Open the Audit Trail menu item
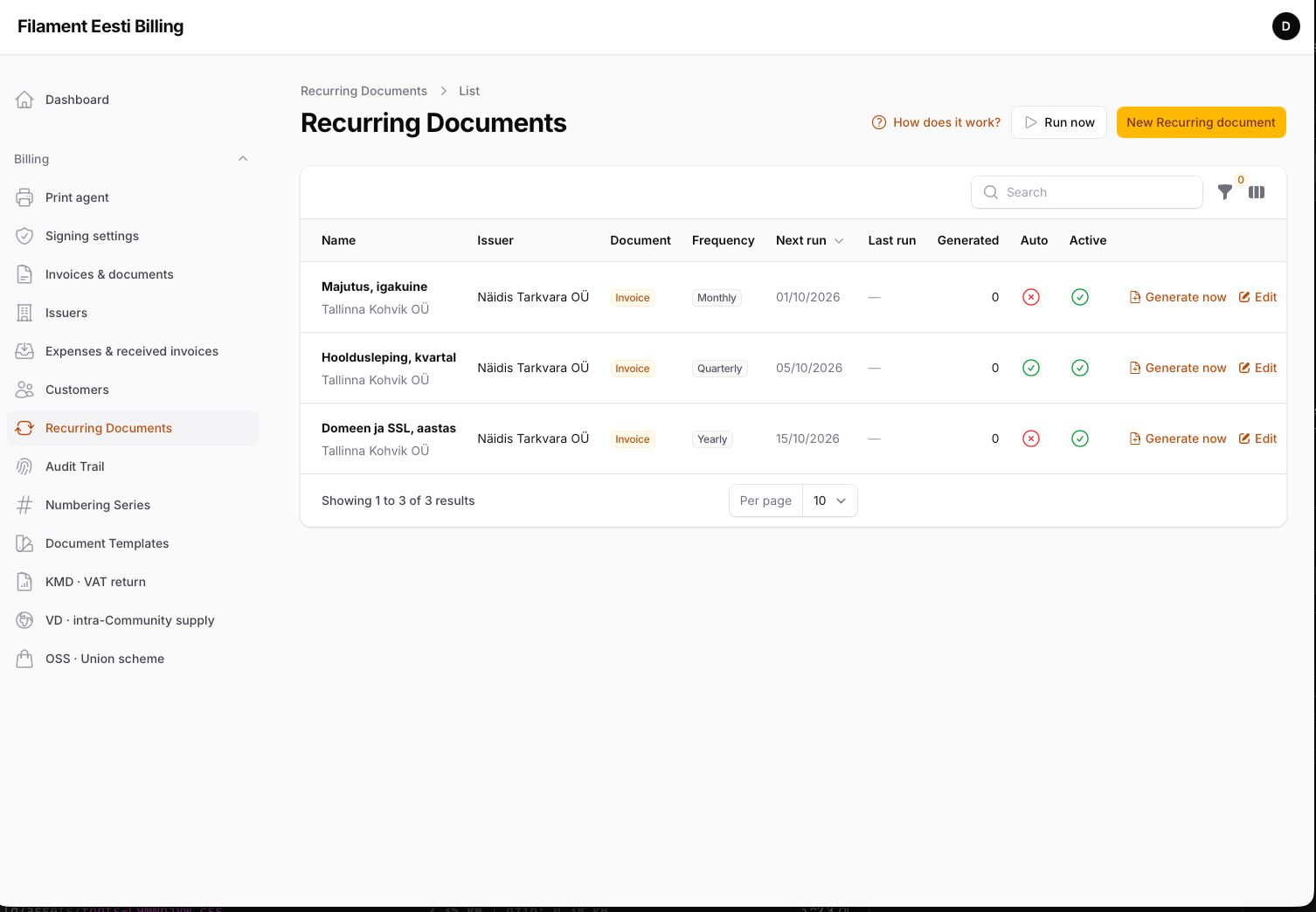This screenshot has height=912, width=1316. click(x=133, y=466)
